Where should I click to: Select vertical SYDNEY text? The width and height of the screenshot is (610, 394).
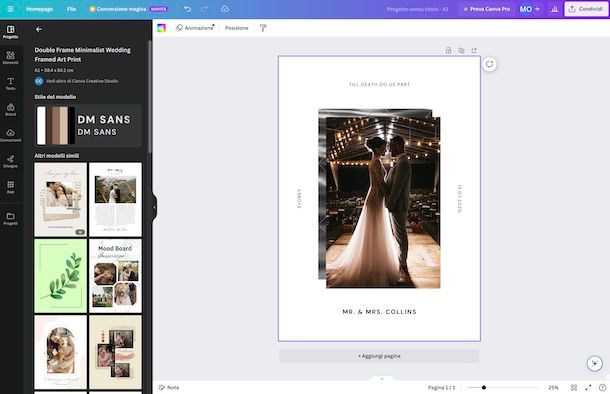coord(299,199)
